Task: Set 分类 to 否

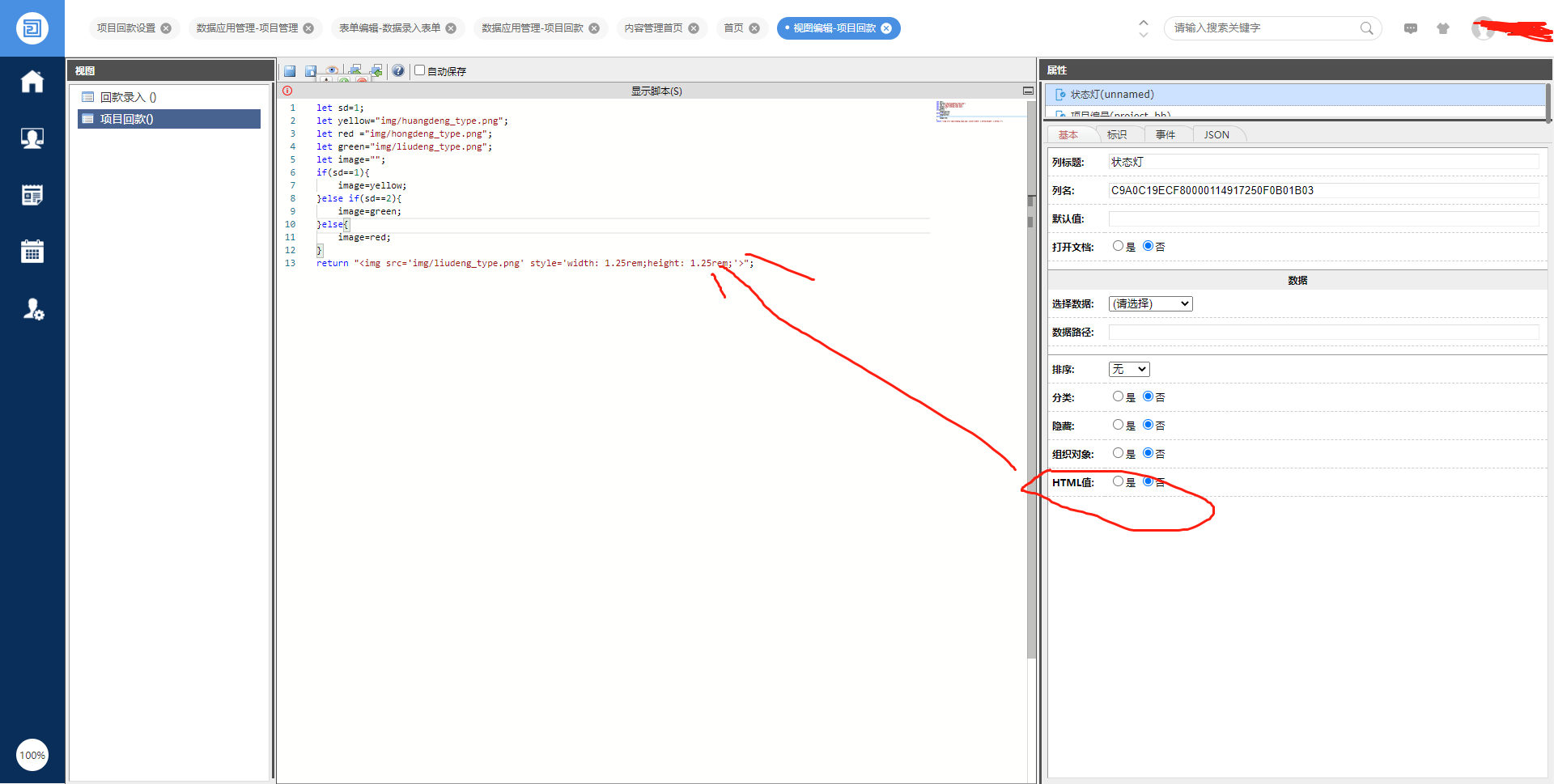Action: pos(1148,396)
